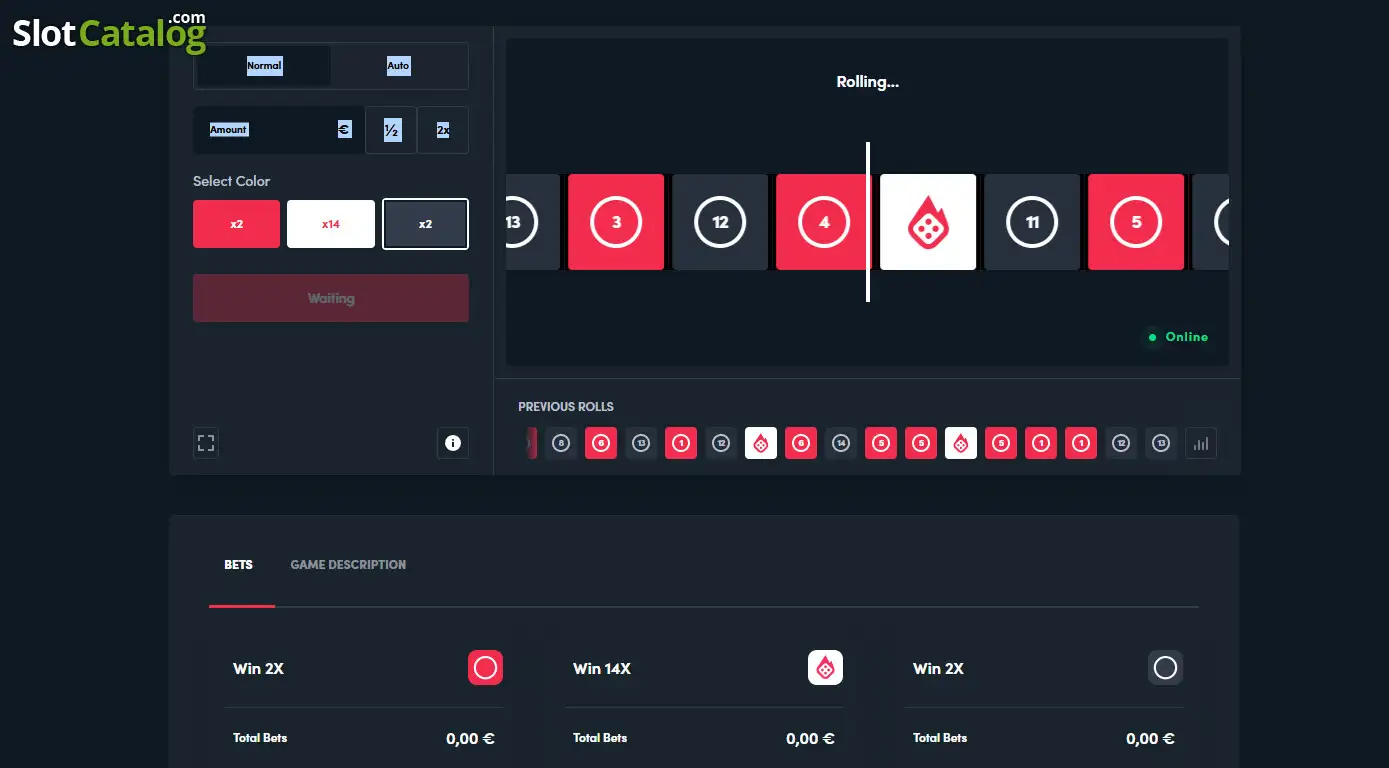The height and width of the screenshot is (768, 1389).
Task: Click the Waiting bet button
Action: (331, 298)
